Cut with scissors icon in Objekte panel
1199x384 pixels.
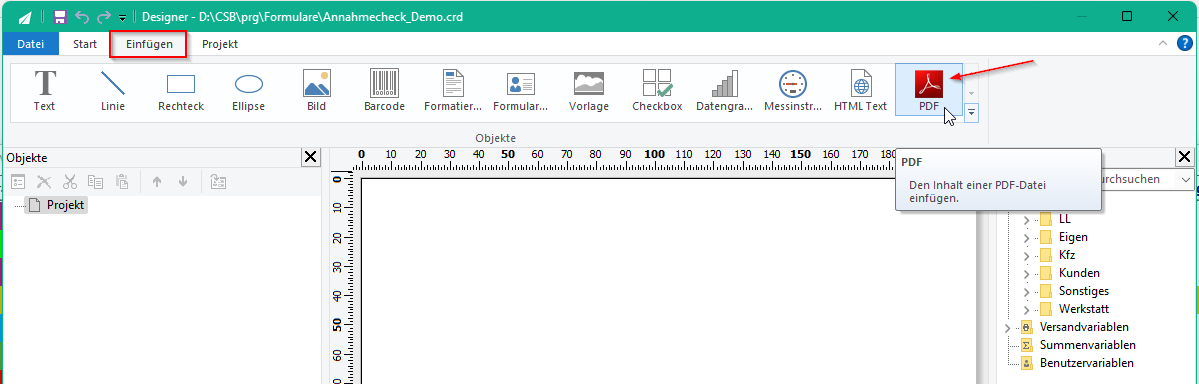click(x=70, y=182)
